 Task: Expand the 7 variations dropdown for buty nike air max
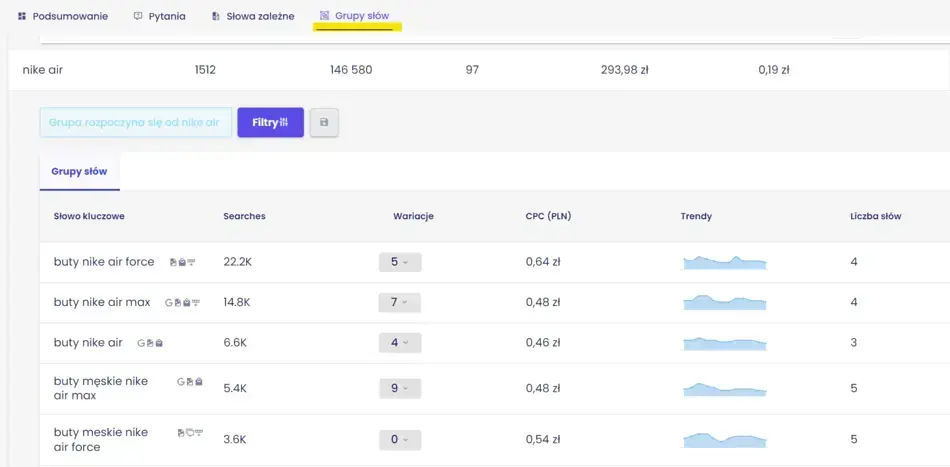coord(399,302)
